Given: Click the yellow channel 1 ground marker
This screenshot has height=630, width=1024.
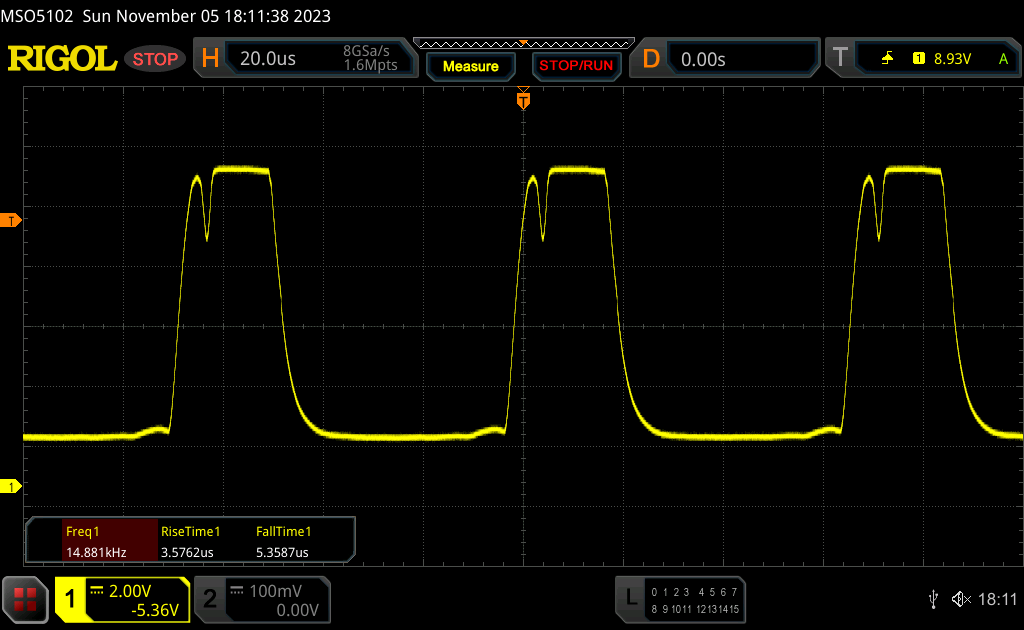Looking at the screenshot, I should click(10, 486).
